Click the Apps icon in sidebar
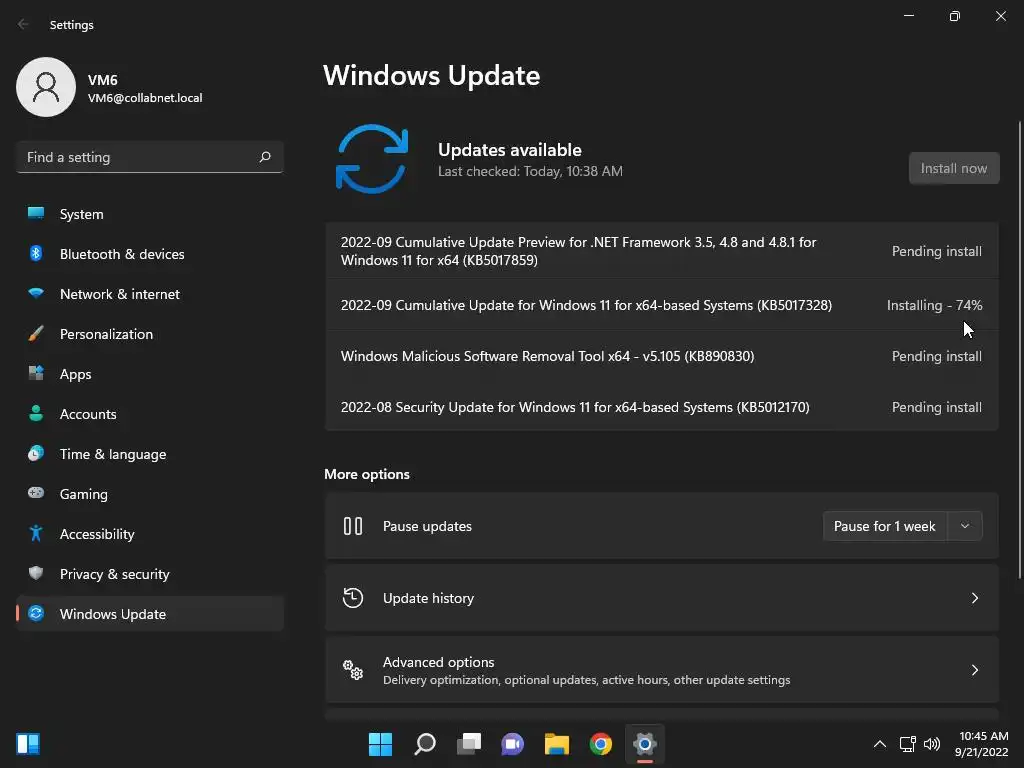Image resolution: width=1024 pixels, height=768 pixels. pos(36,374)
